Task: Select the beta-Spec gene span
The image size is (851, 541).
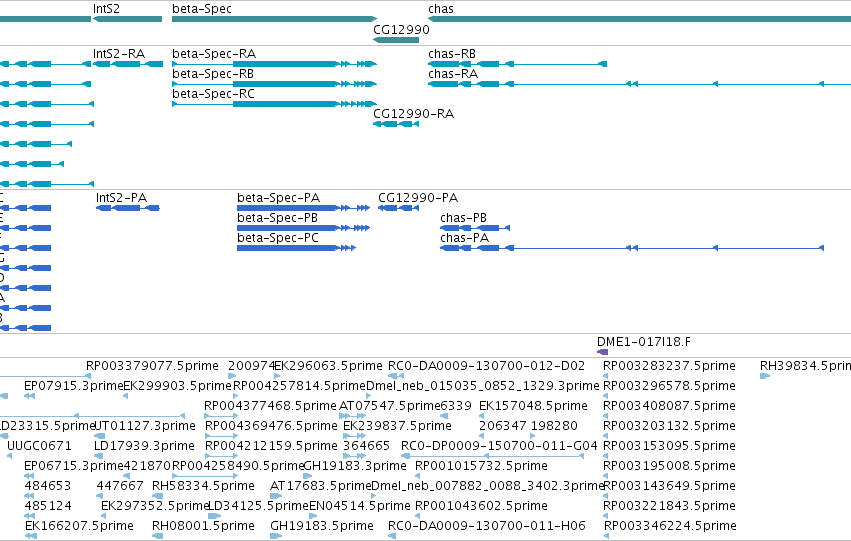Action: (274, 19)
